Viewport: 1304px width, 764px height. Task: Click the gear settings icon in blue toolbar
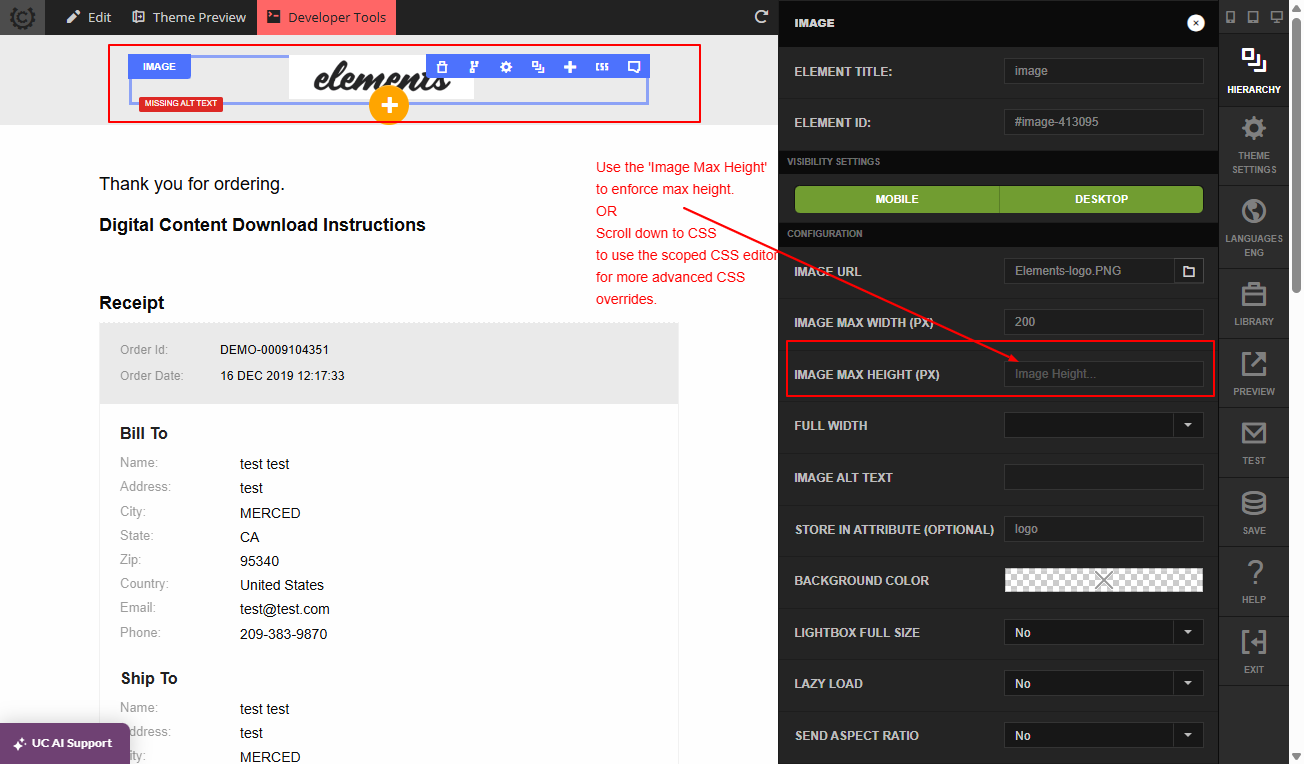(506, 67)
